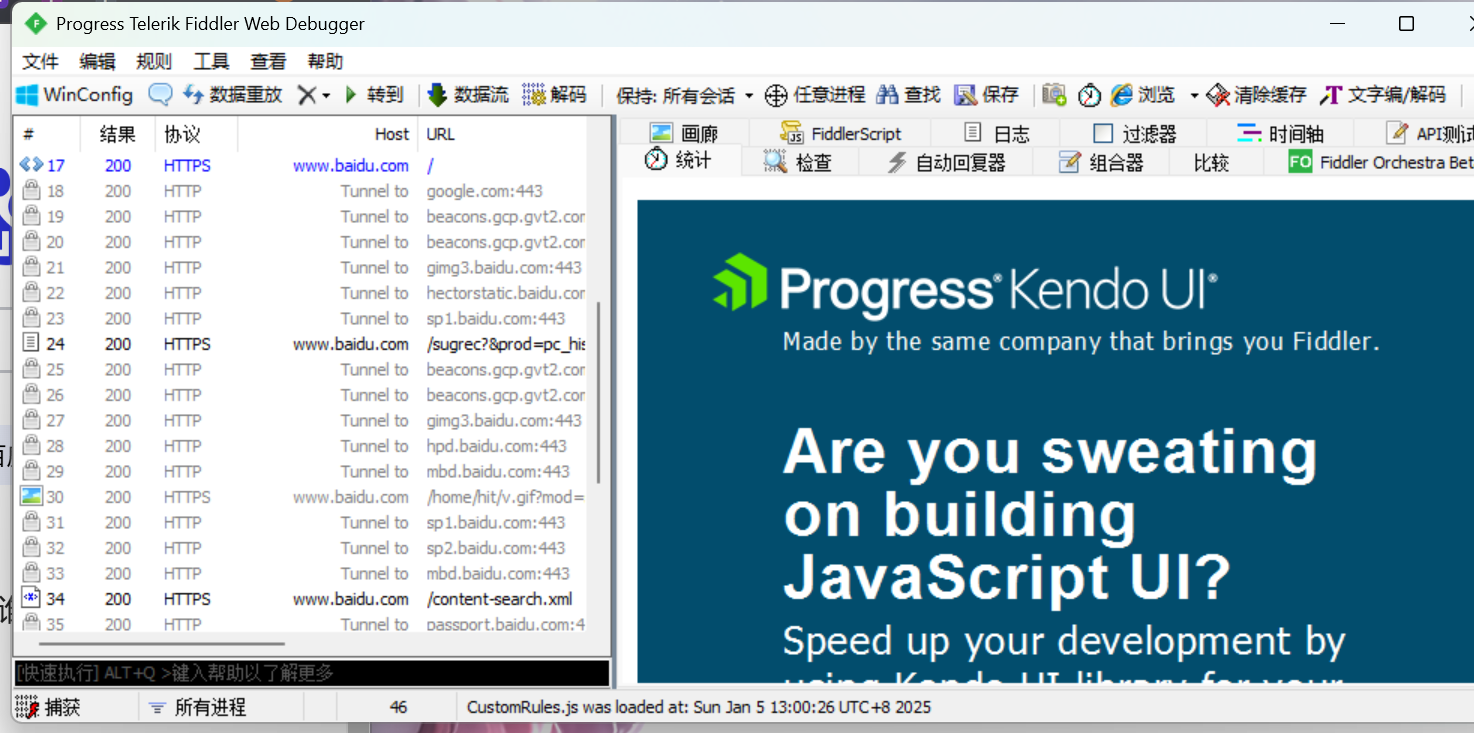Switch to the 比较 tab
The height and width of the screenshot is (733, 1474).
pyautogui.click(x=1211, y=162)
